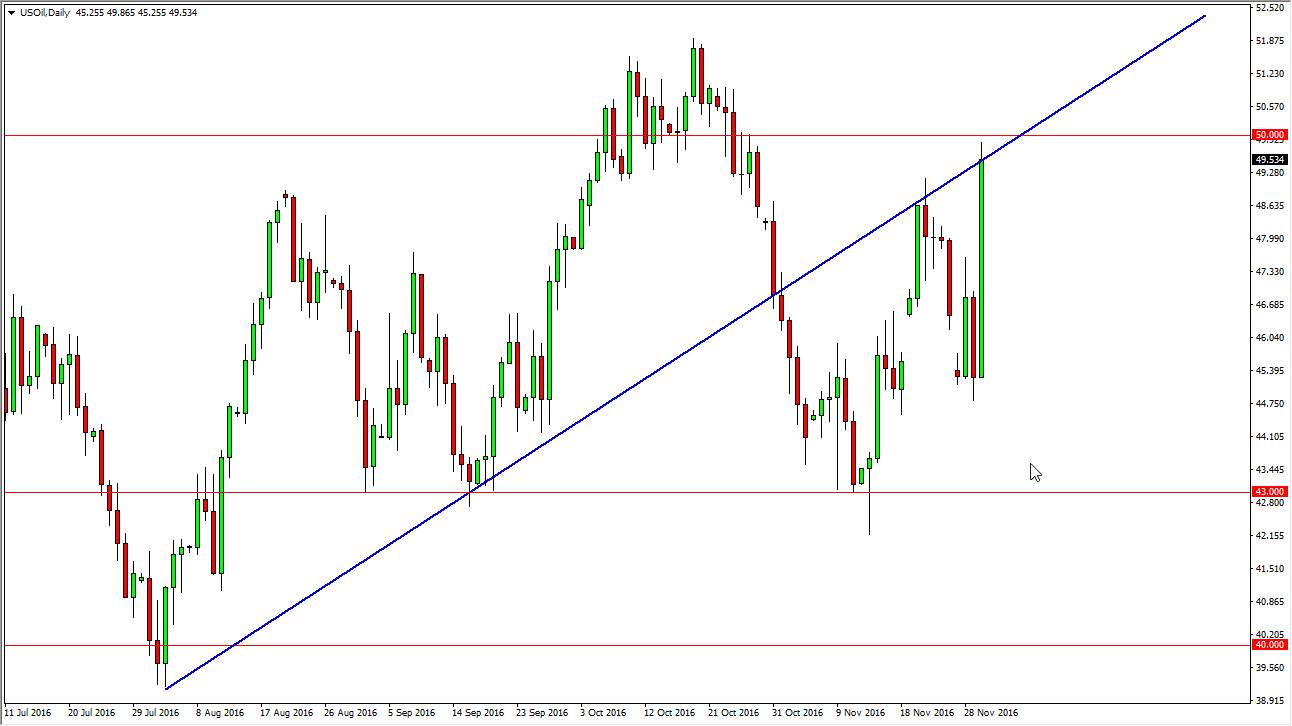
Task: Click the 40.865 value on price axis
Action: pyautogui.click(x=1269, y=602)
